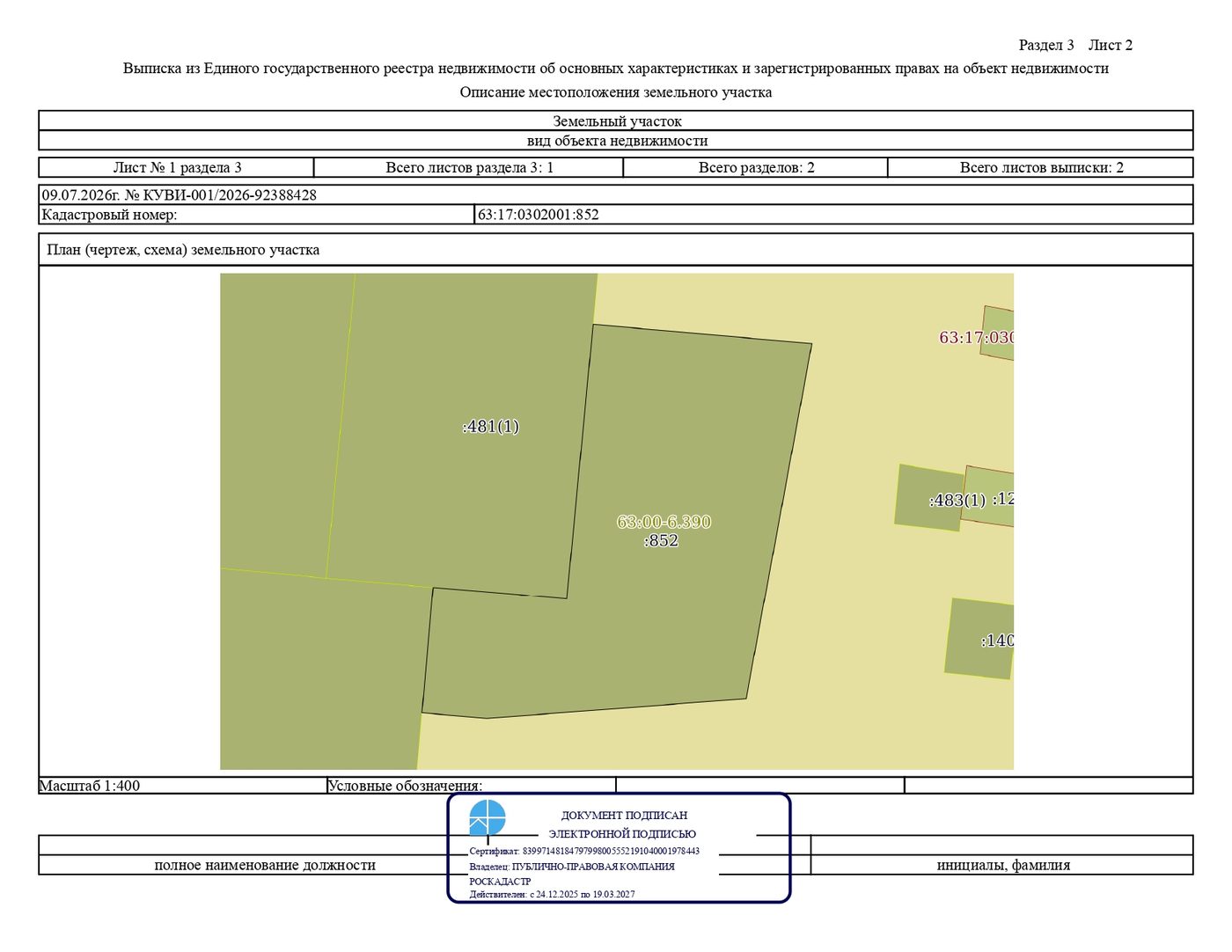Click Всего листов раздела 3: 1 cell
The height and width of the screenshot is (952, 1232).
(x=469, y=167)
